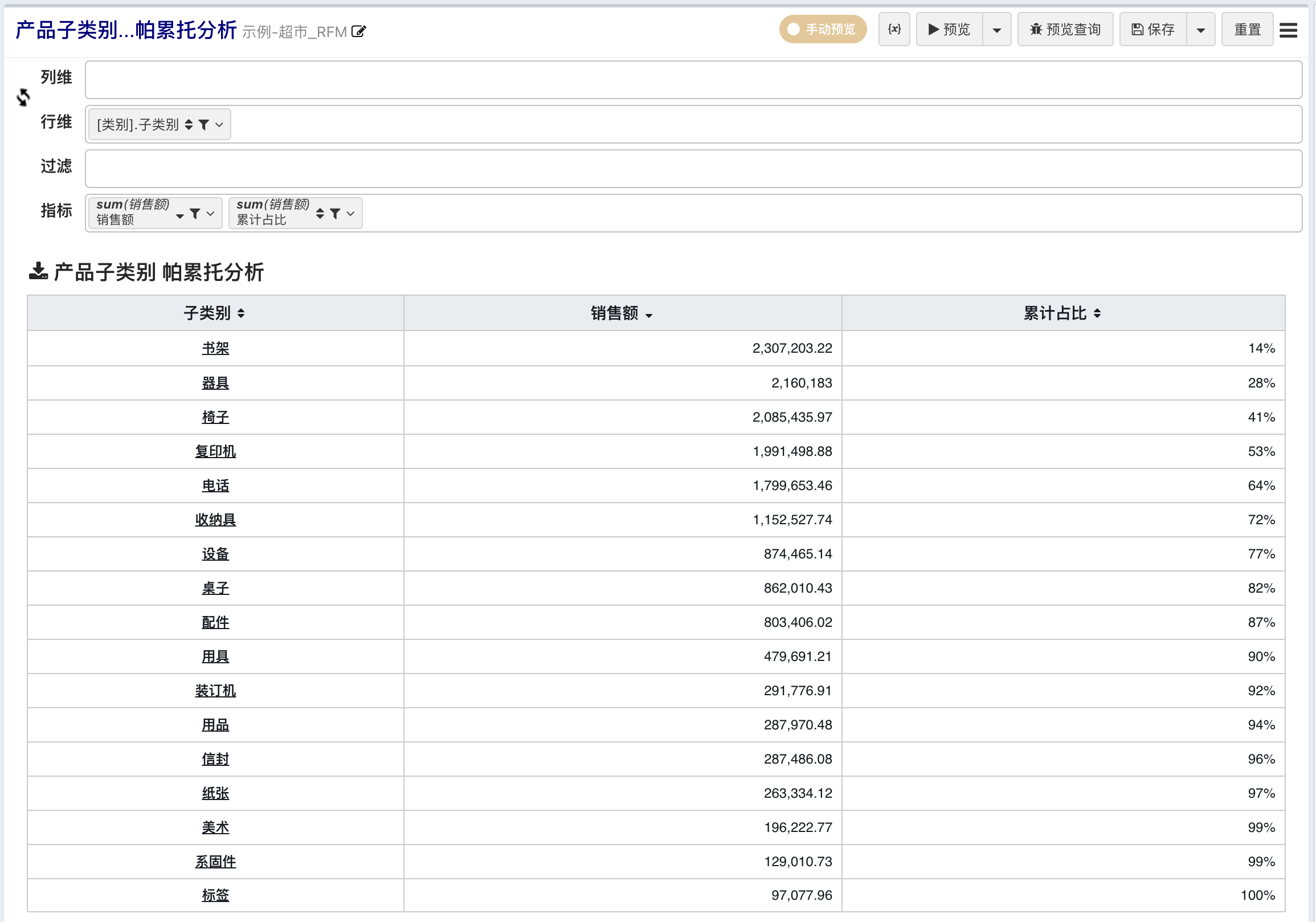This screenshot has height=922, width=1316.
Task: Open the hamburger menu in top right
Action: coord(1288,30)
